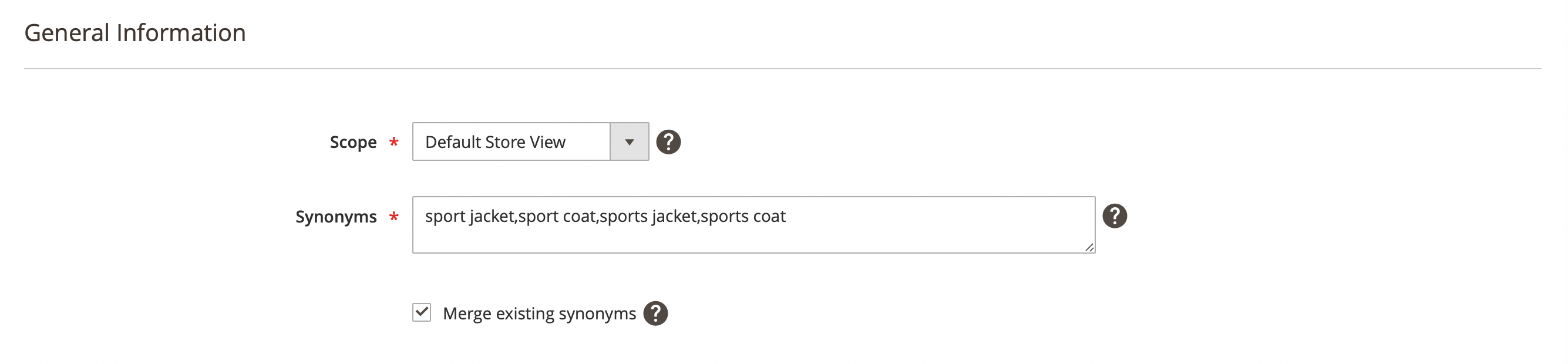Click the "Store View" text in Scope selector

click(530, 142)
